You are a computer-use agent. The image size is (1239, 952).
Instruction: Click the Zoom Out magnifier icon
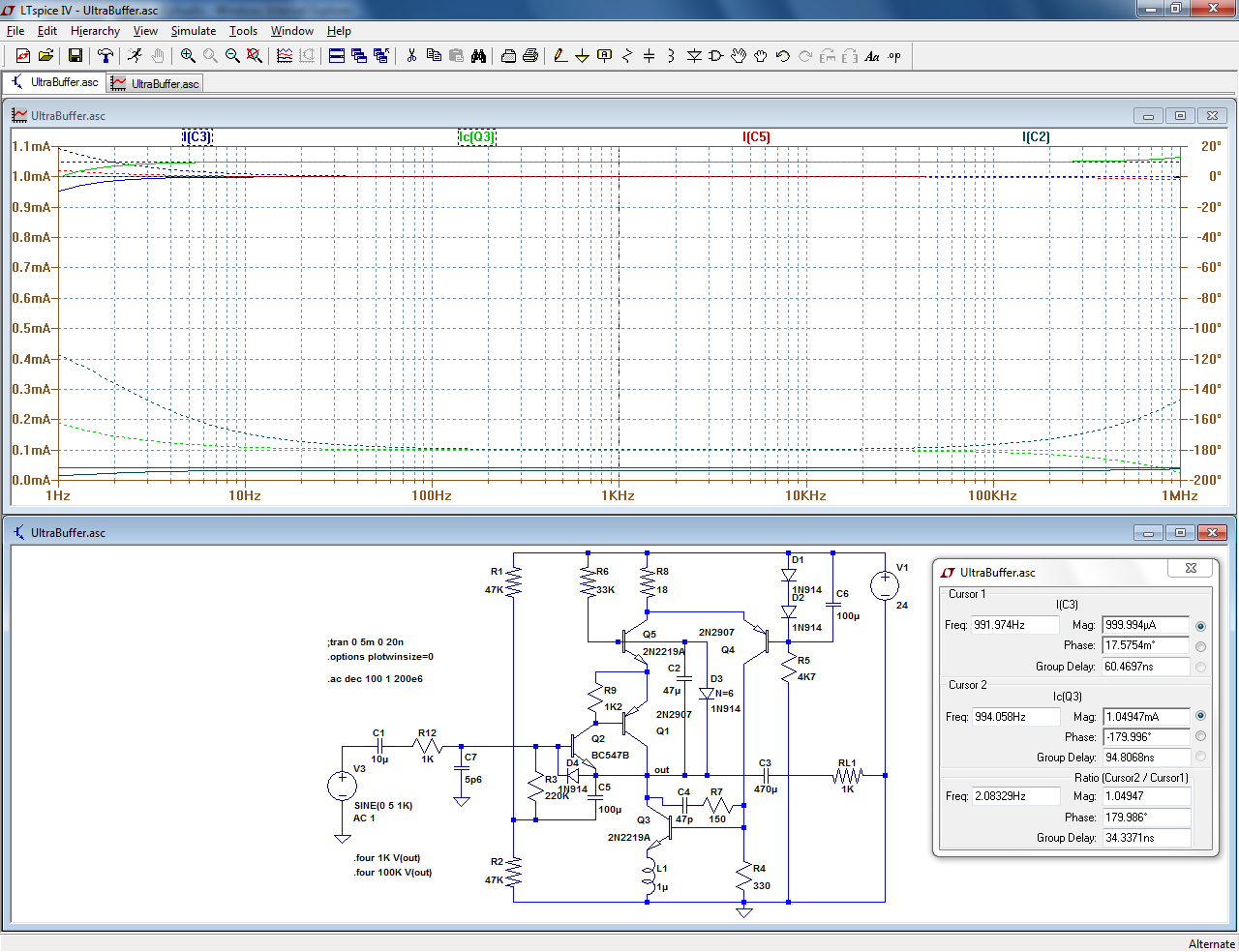pyautogui.click(x=232, y=56)
